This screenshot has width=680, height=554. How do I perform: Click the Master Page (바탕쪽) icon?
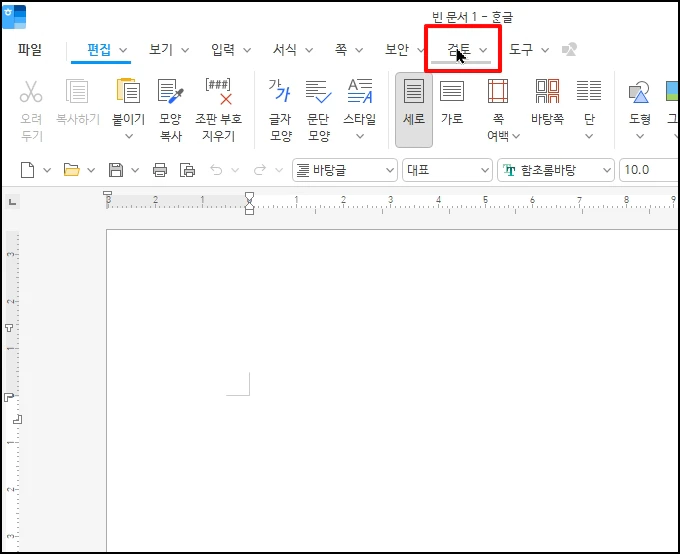pyautogui.click(x=547, y=91)
